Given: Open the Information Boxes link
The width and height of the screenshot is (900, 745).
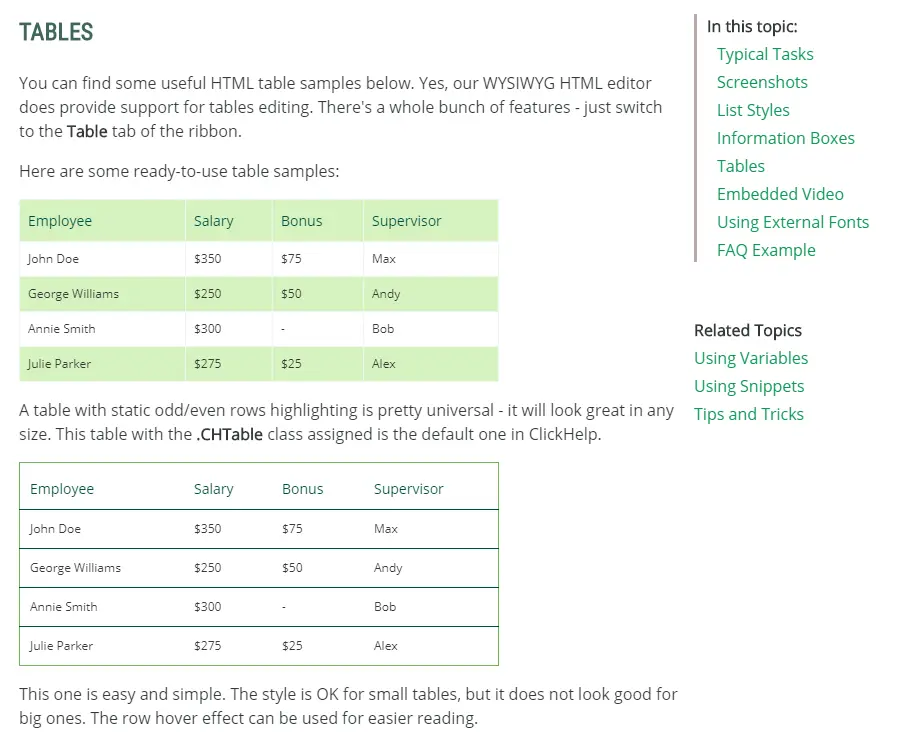Looking at the screenshot, I should point(785,138).
